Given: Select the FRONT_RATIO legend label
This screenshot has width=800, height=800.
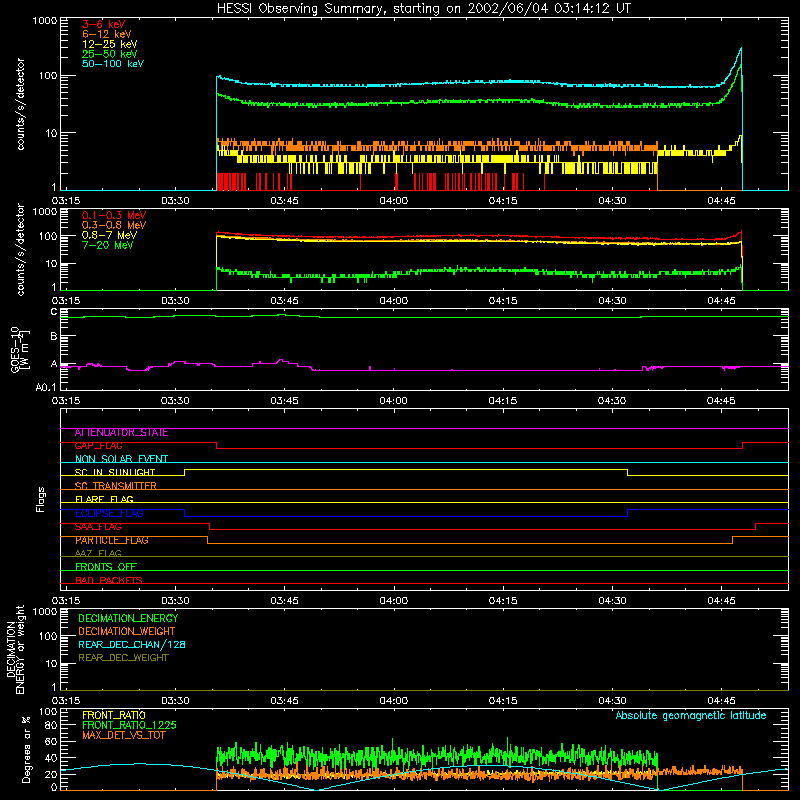Looking at the screenshot, I should click(114, 715).
